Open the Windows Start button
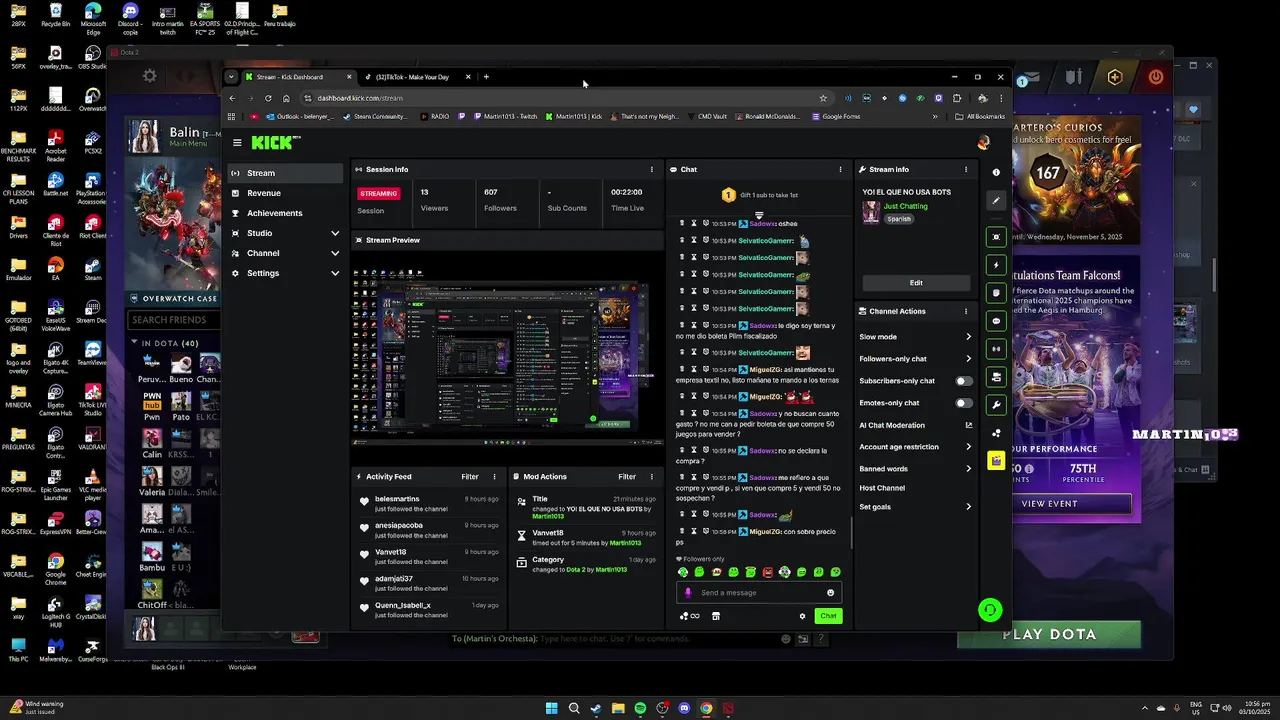This screenshot has width=1280, height=720. point(551,709)
